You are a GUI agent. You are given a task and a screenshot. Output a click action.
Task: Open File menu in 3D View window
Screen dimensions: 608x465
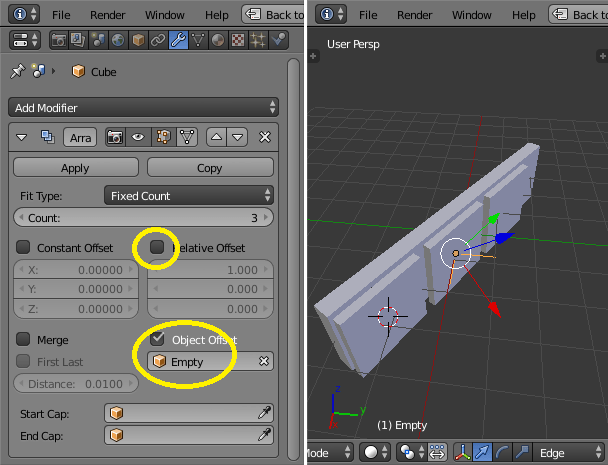pyautogui.click(x=368, y=15)
